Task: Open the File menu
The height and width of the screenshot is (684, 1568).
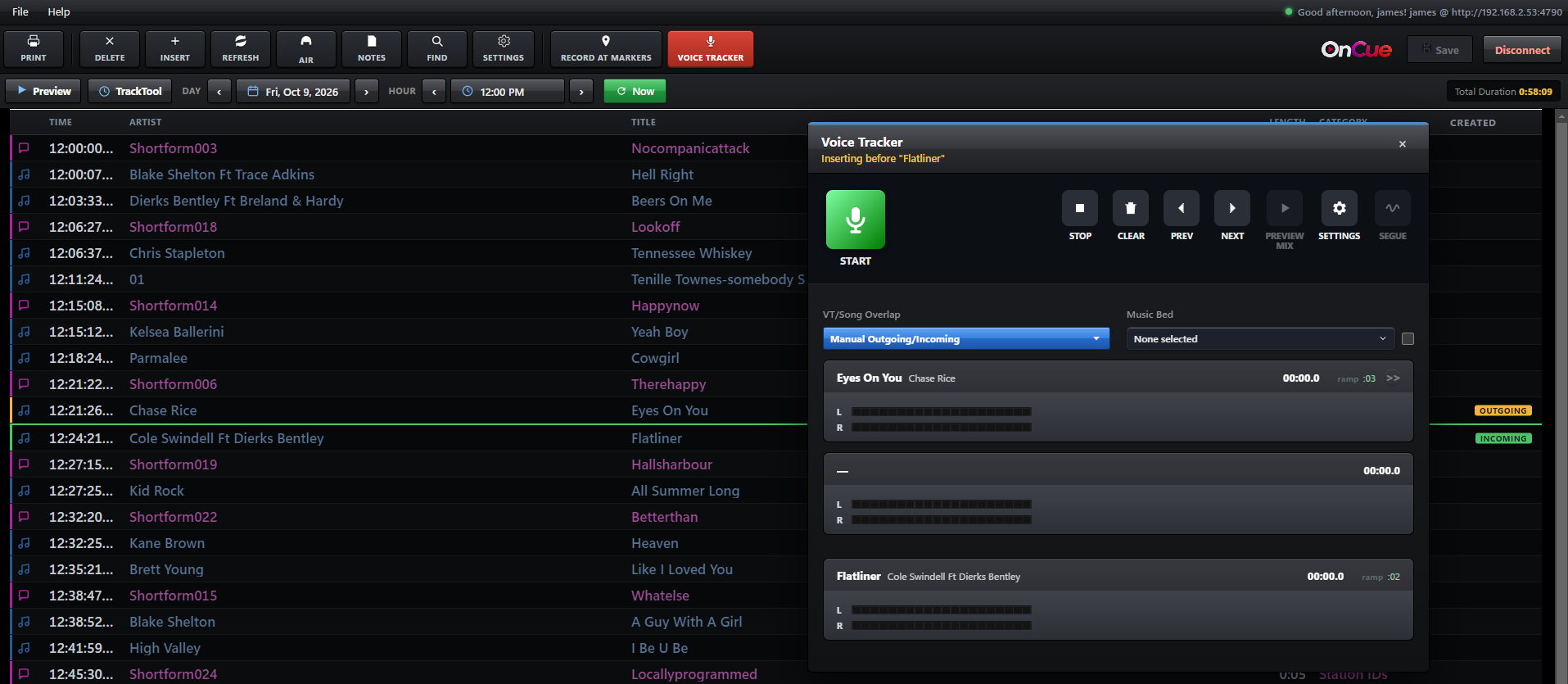Action: (20, 11)
